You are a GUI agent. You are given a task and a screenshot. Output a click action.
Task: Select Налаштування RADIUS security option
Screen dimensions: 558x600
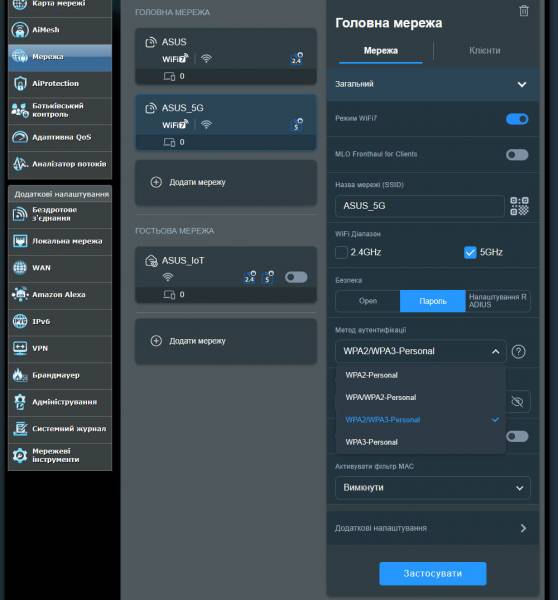click(x=498, y=301)
